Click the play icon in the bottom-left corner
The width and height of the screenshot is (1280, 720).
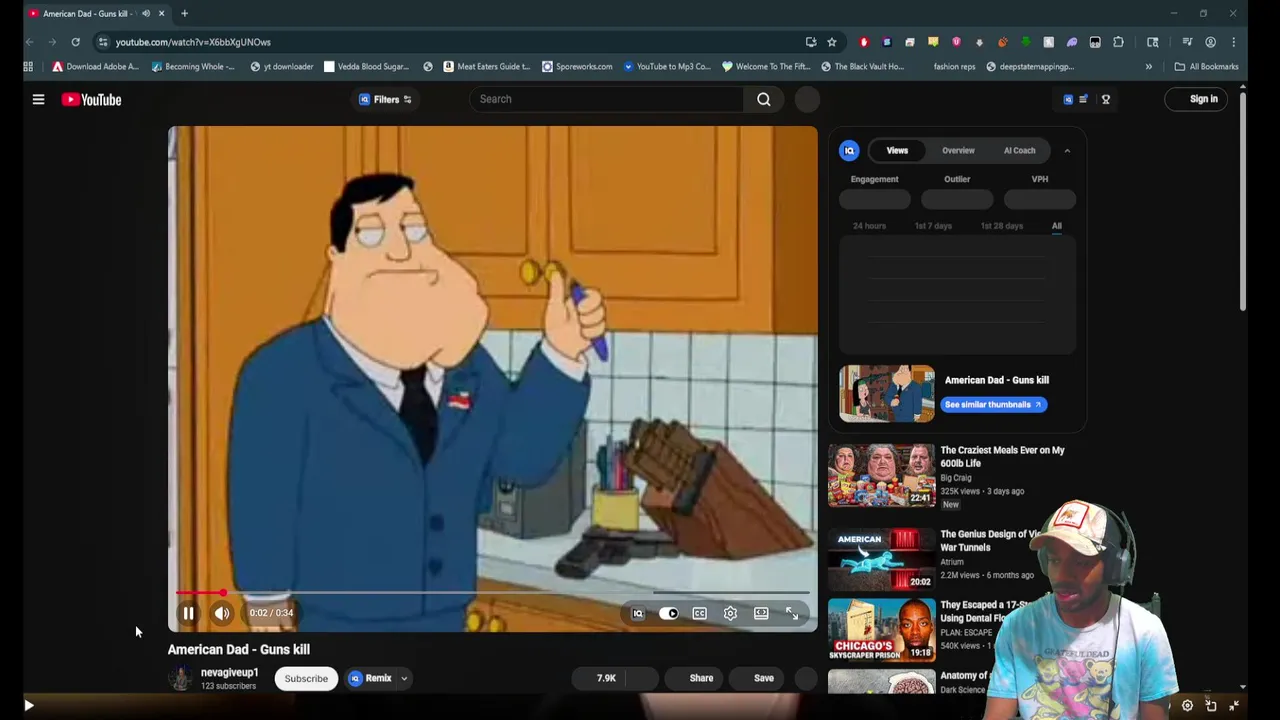[28, 706]
